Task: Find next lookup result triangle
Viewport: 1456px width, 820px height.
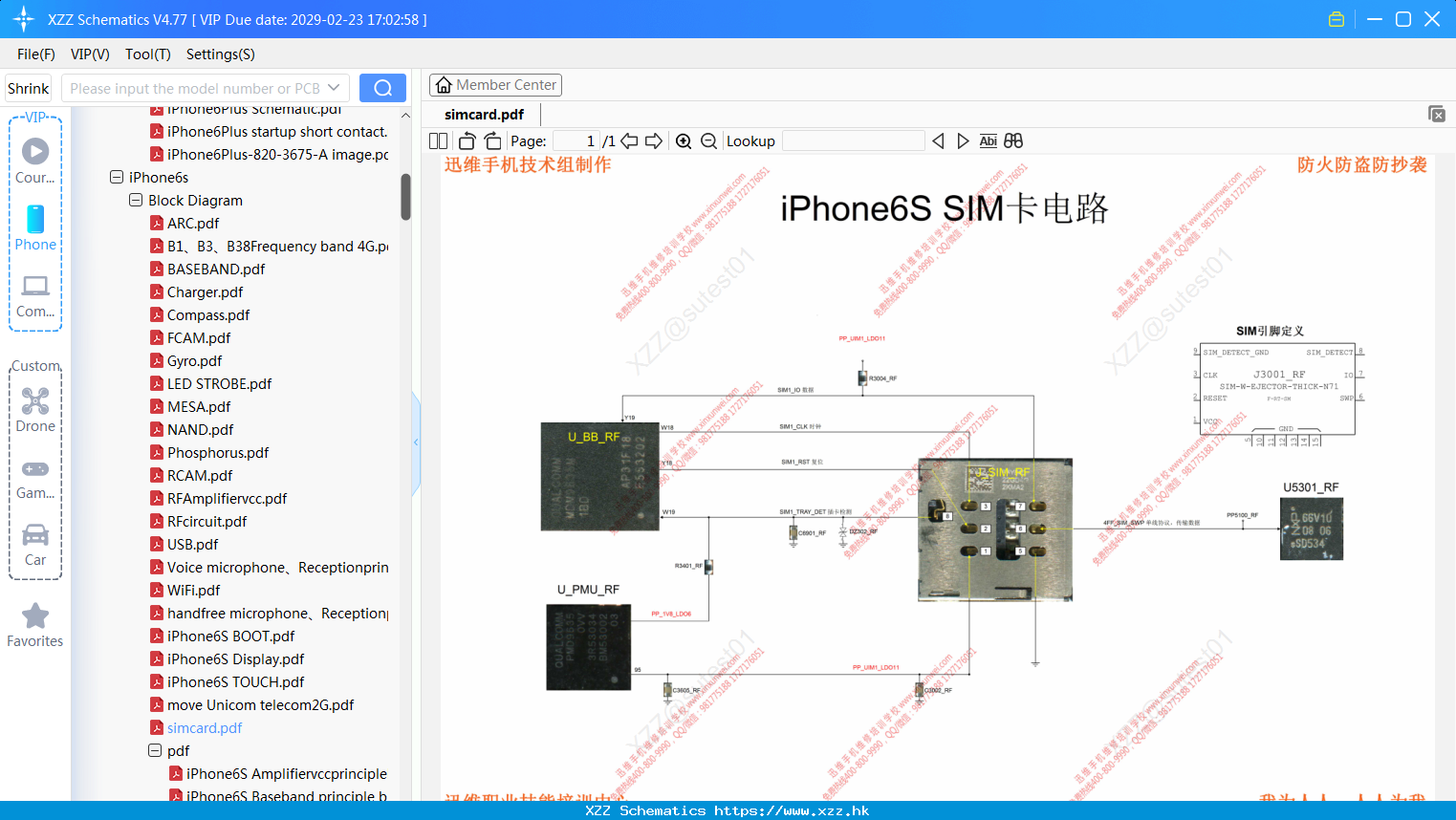Action: (963, 140)
